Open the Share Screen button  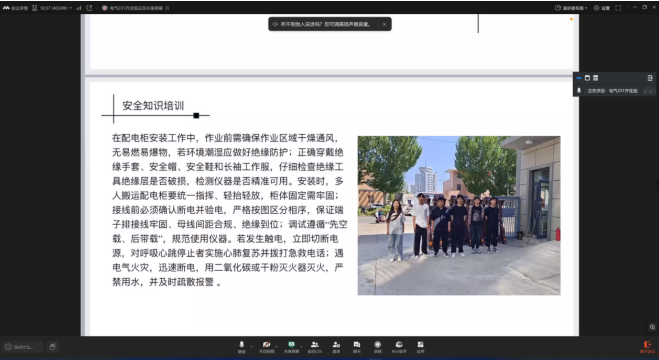click(x=291, y=347)
